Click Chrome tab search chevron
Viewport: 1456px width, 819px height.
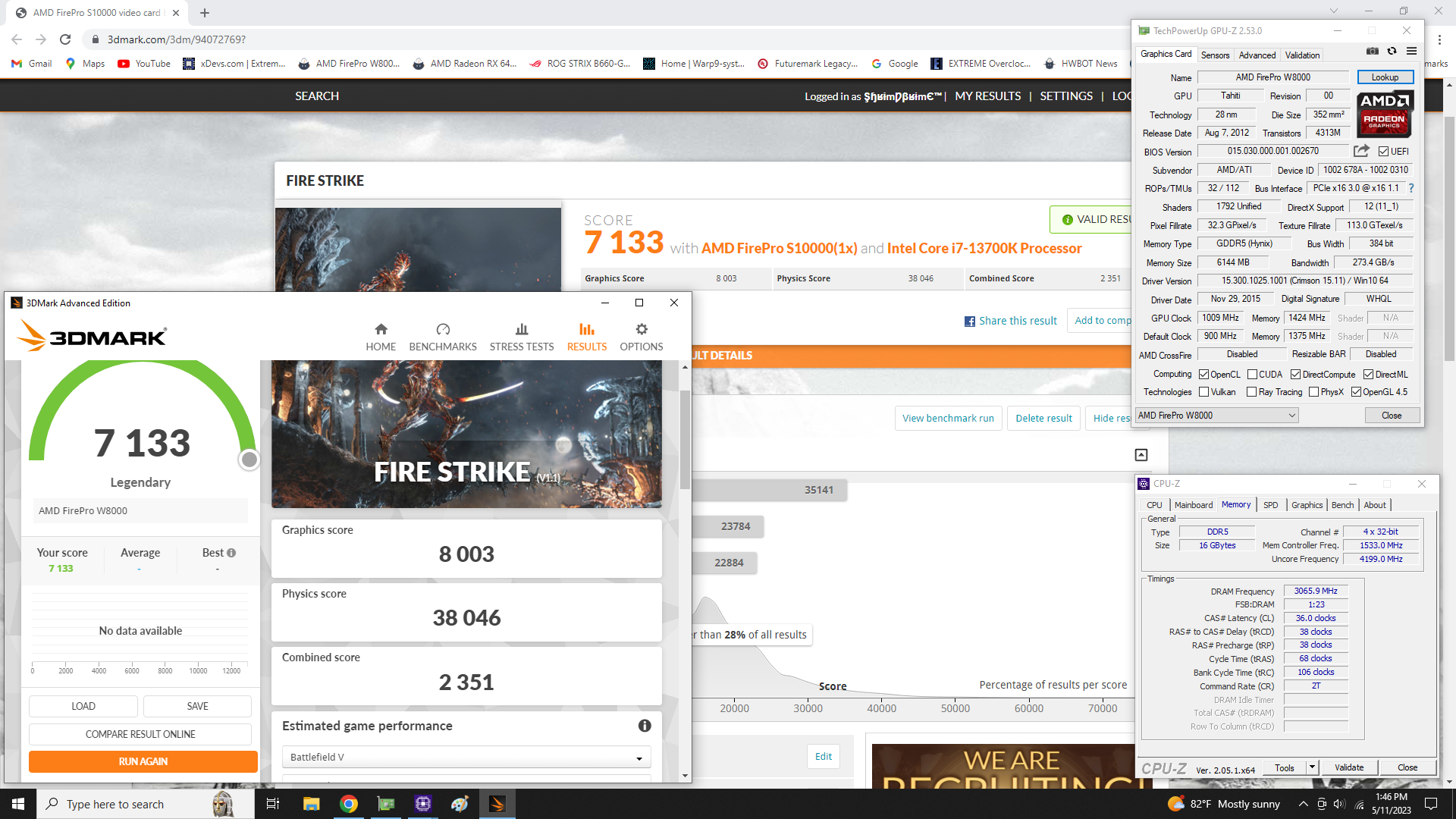[x=1334, y=11]
